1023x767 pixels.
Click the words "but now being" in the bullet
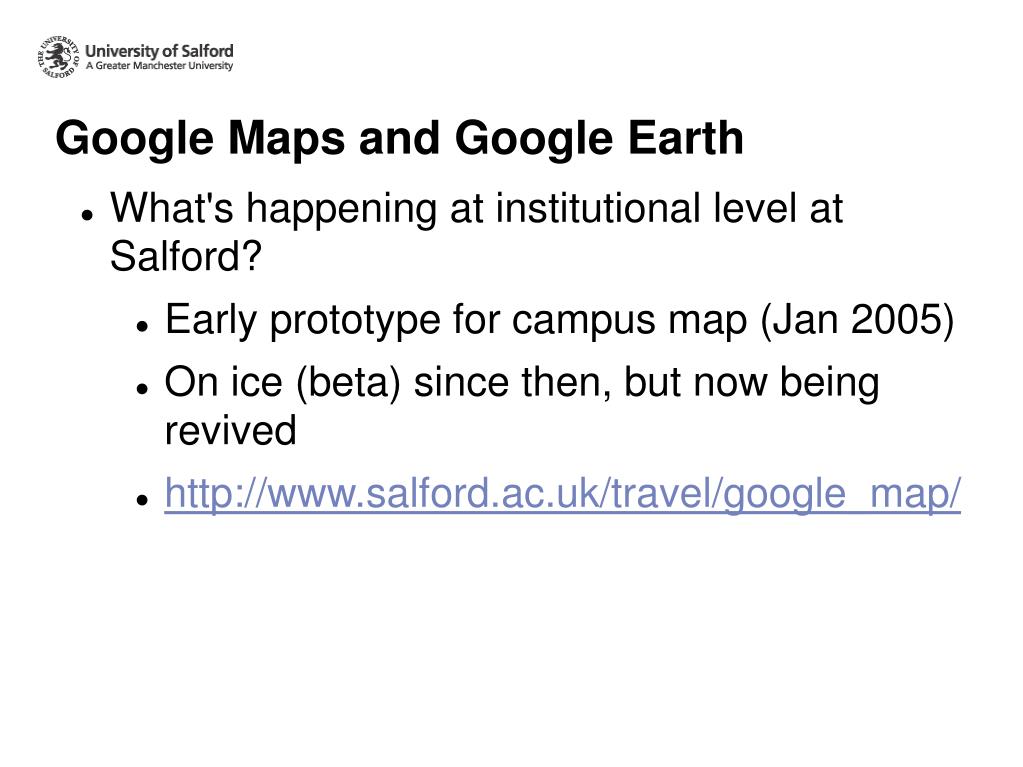pyautogui.click(x=752, y=382)
